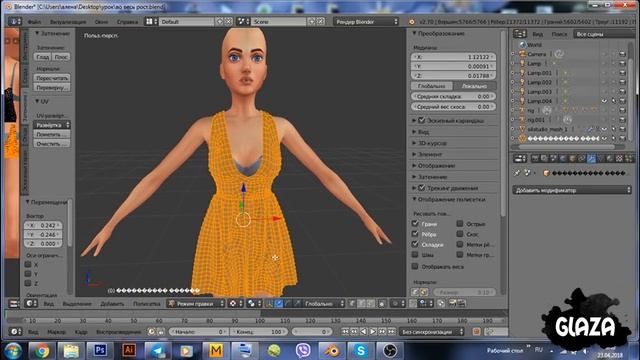This screenshot has width=640, height=360.
Task: Click the play animation button in the timeline
Action: point(373,331)
